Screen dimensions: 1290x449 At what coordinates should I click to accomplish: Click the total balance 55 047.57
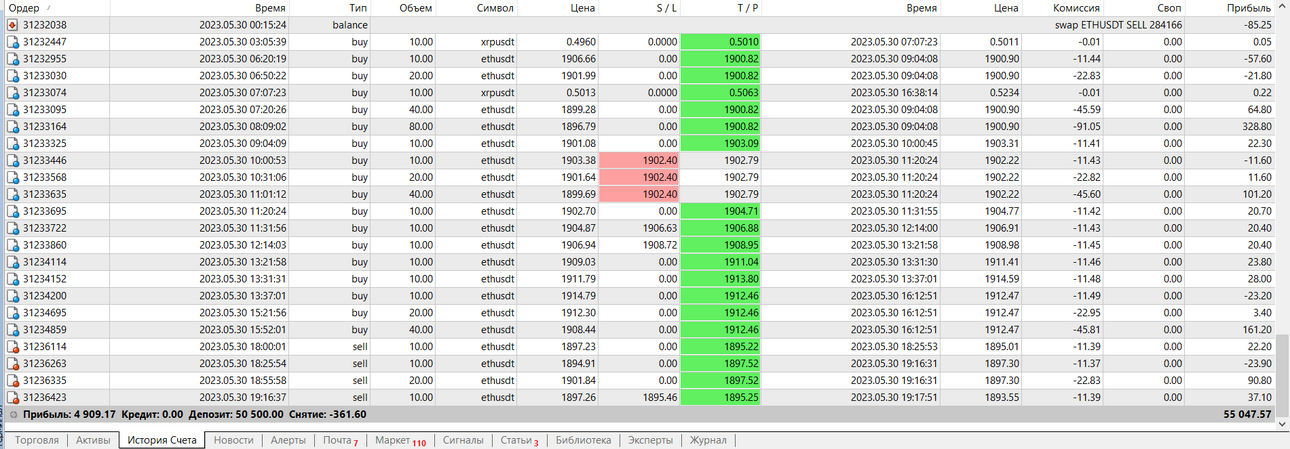tap(1247, 414)
